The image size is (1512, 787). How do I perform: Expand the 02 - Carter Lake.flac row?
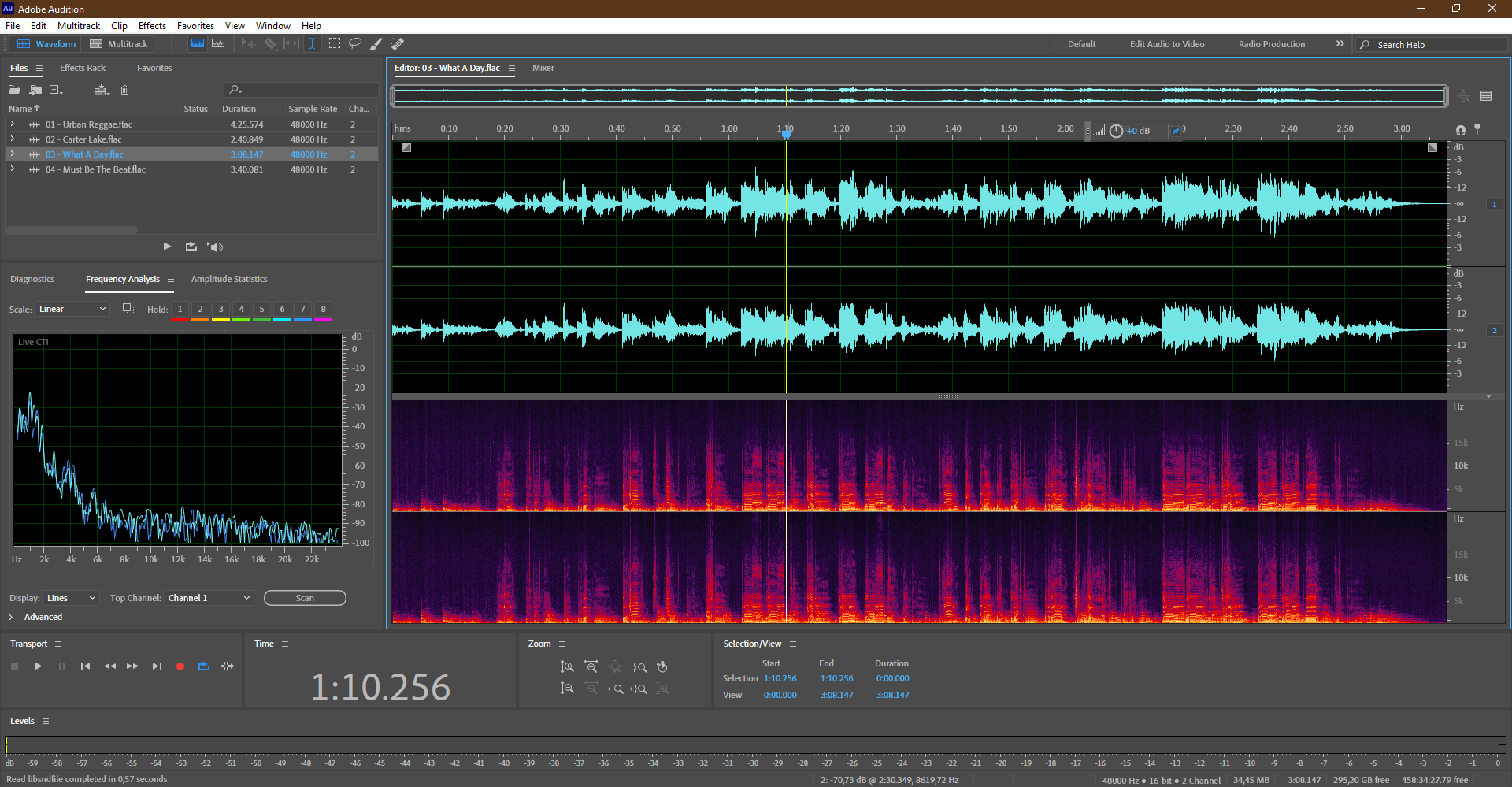click(x=12, y=139)
